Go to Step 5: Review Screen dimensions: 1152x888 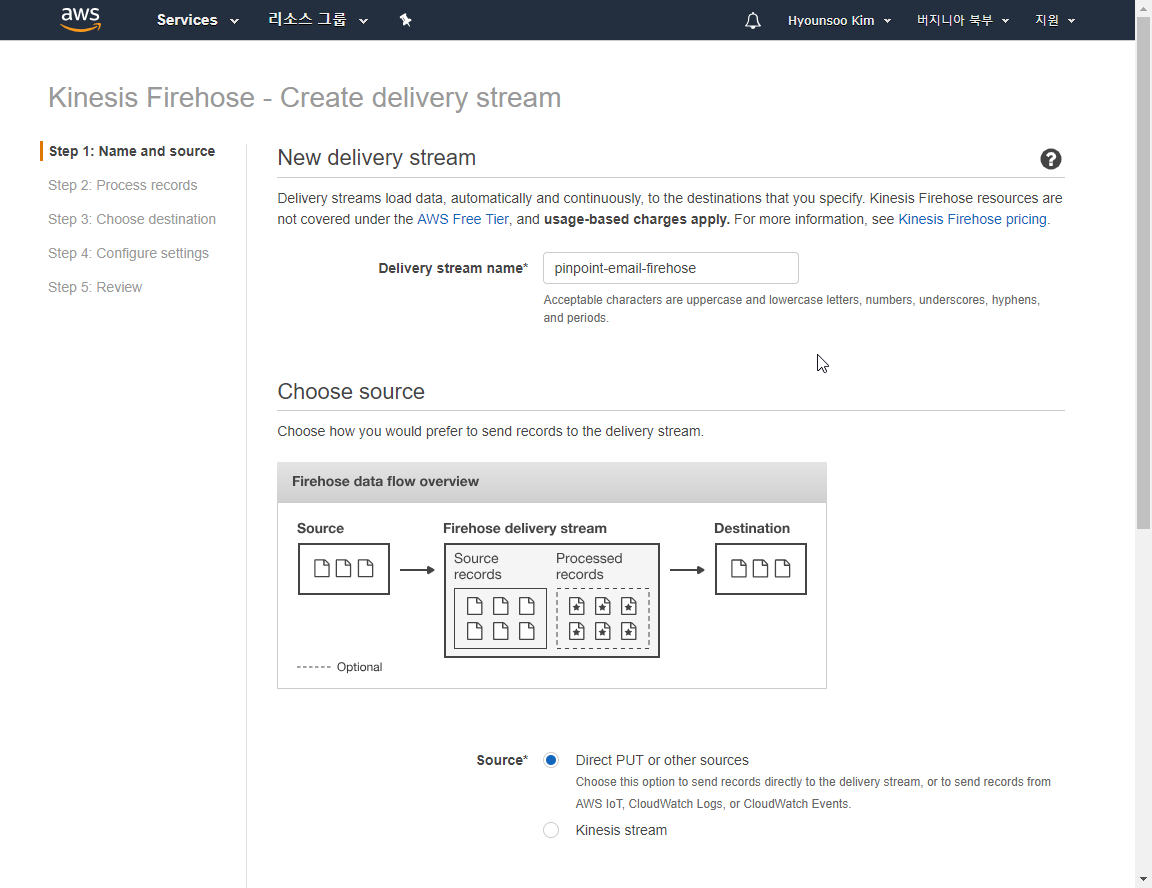point(96,287)
